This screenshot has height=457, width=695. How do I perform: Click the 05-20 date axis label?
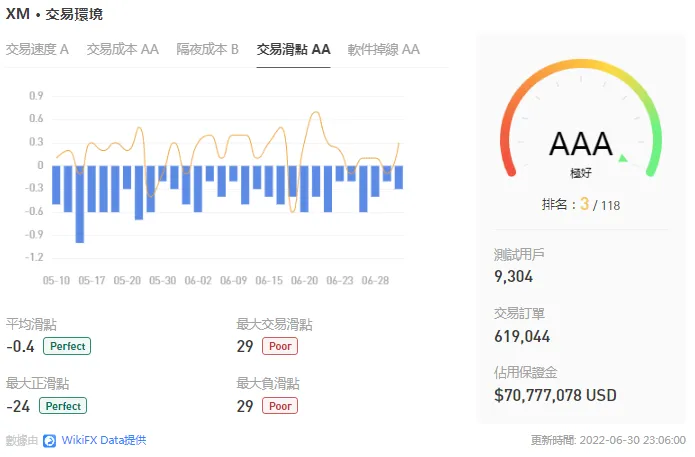click(x=127, y=281)
